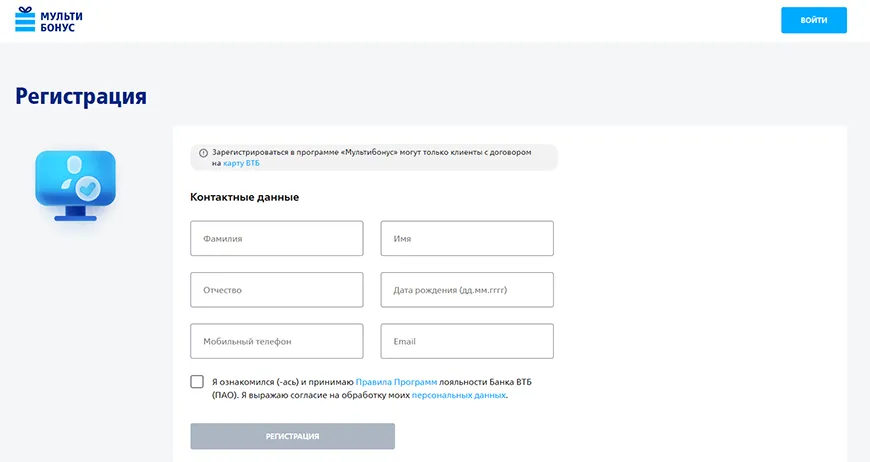Click the МУЛЬТИ БОНУС logo text
This screenshot has height=462, width=870.
tap(62, 21)
